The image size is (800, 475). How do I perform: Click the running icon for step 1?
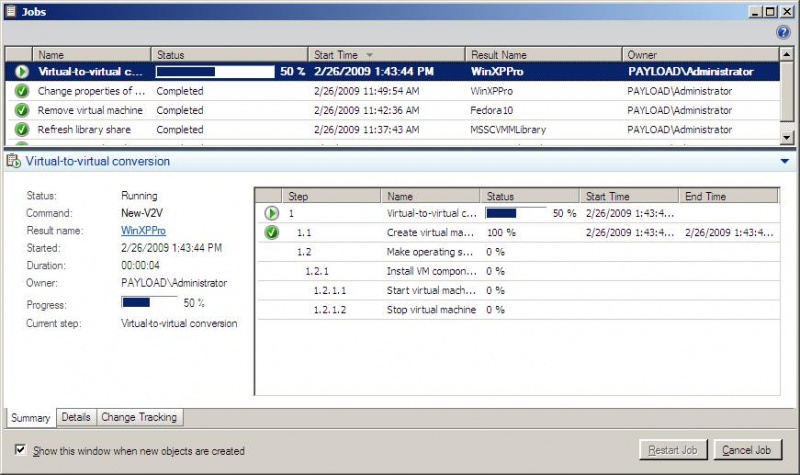point(272,213)
